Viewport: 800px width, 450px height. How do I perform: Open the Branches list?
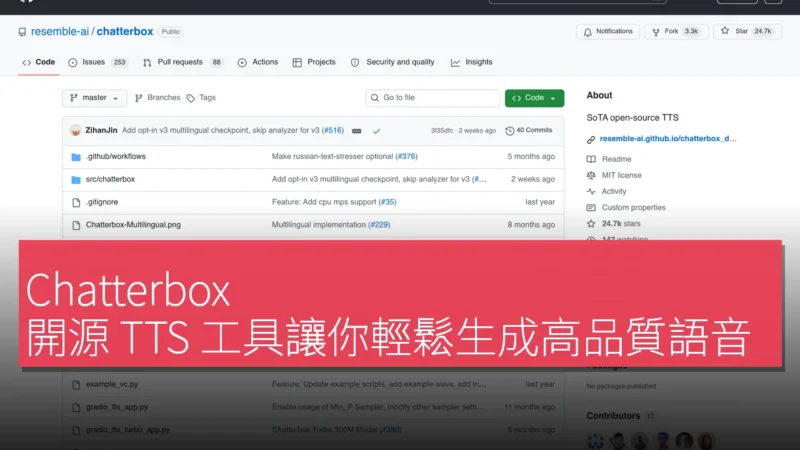[157, 98]
